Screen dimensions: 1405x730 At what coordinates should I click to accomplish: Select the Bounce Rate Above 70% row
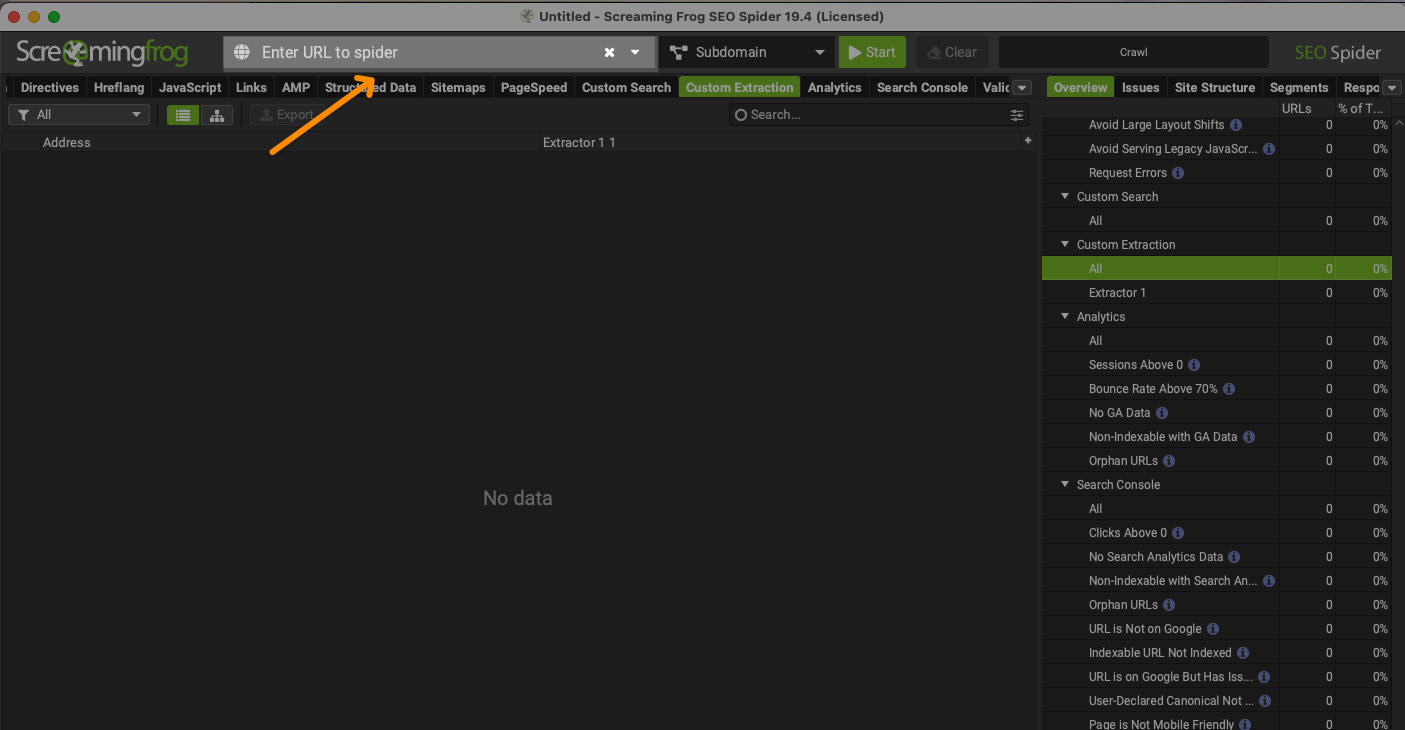coord(1216,389)
